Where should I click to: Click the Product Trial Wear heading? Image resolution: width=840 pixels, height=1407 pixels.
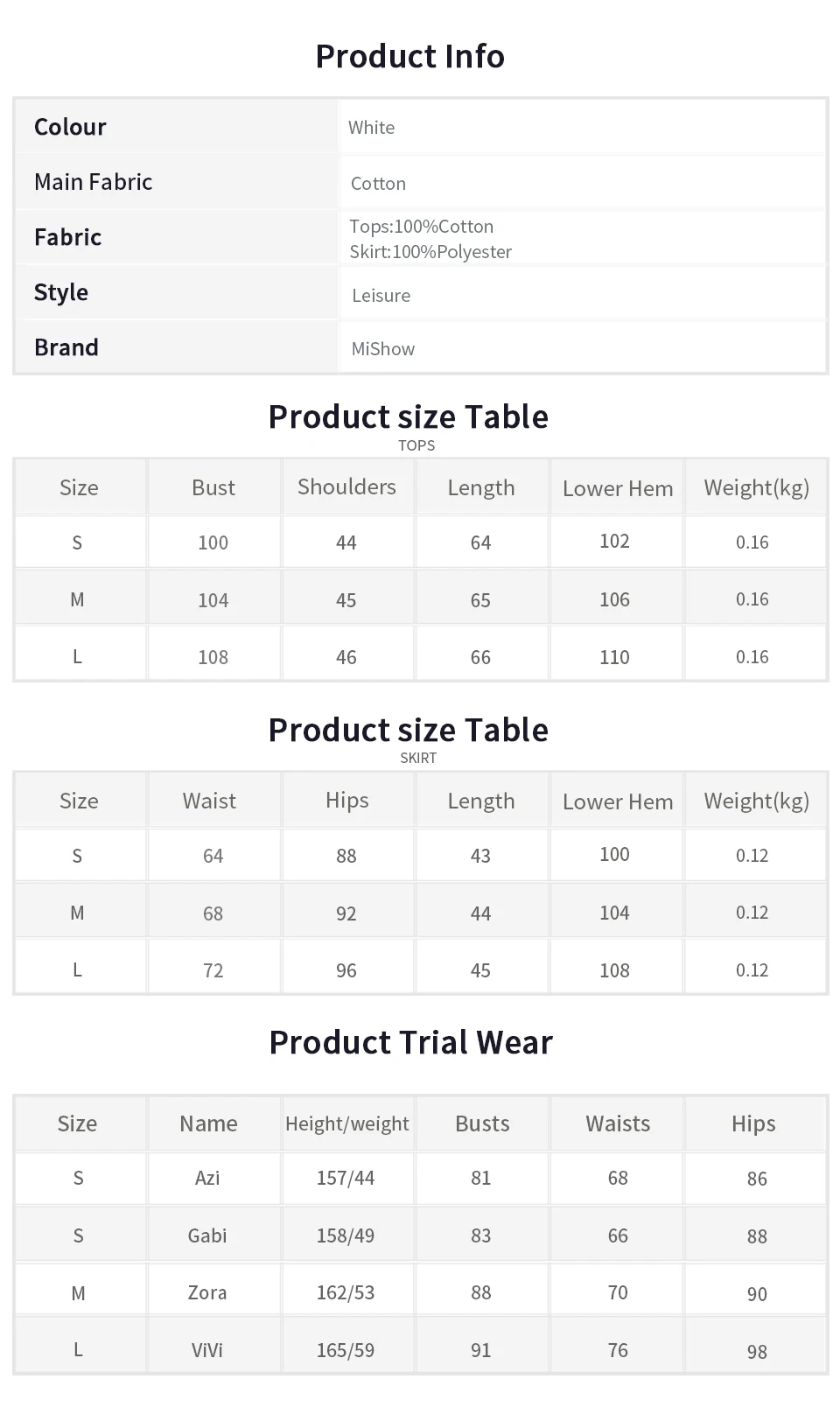410,1043
